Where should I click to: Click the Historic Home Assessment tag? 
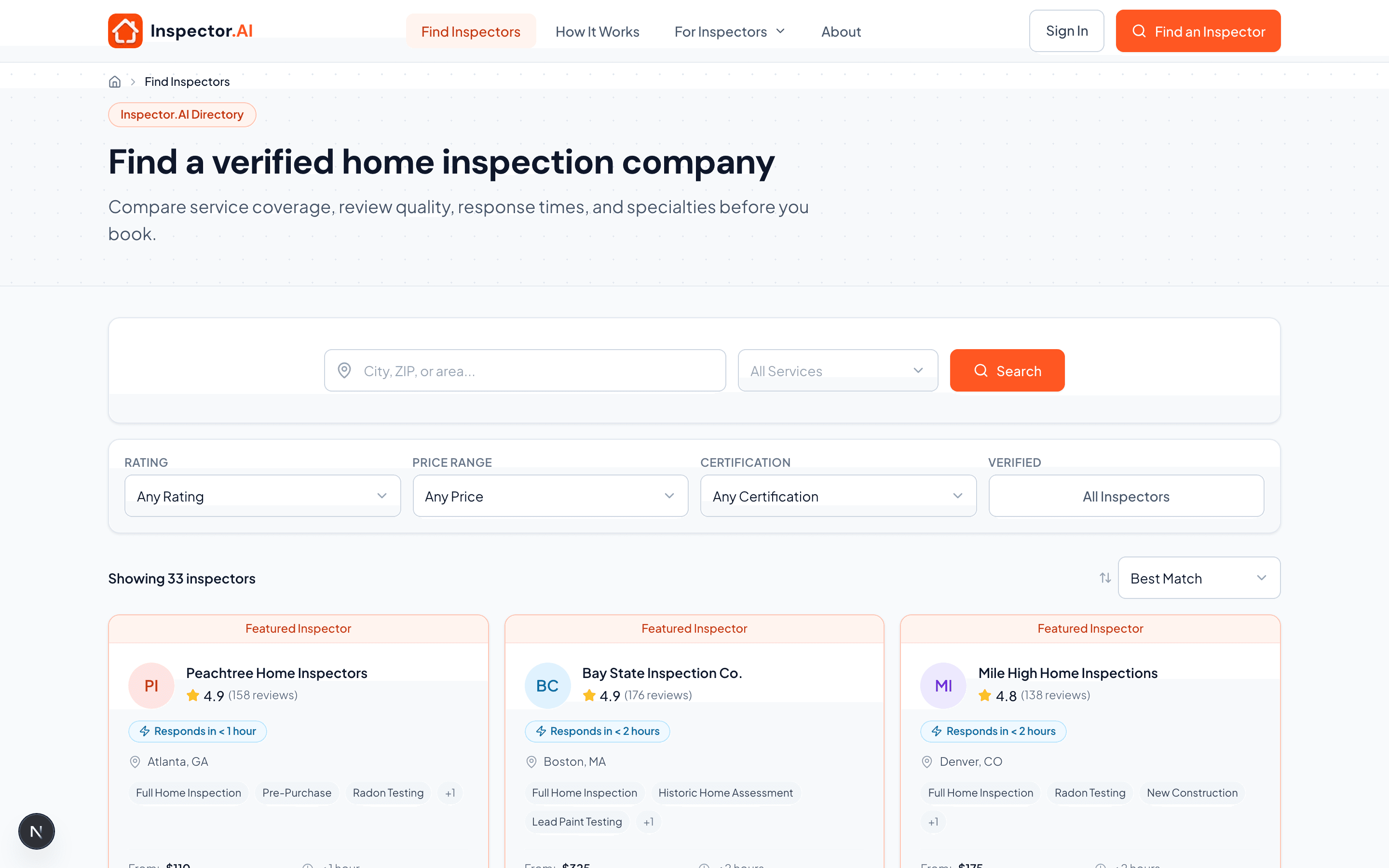725,793
